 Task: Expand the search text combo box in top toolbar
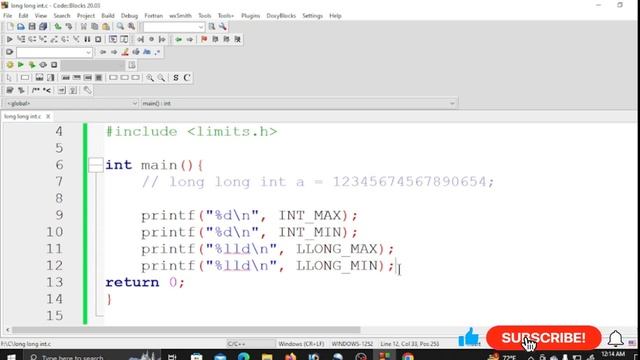[x=200, y=27]
